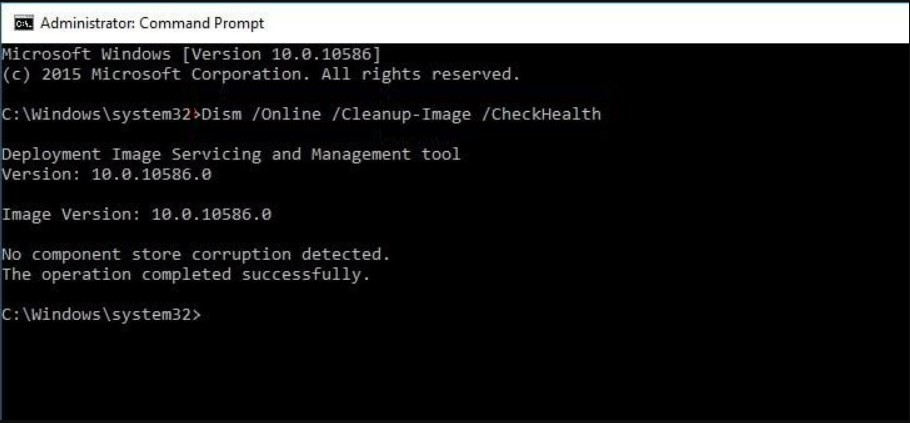Click the tool Version: 10.0.10586.0 line

pos(107,175)
